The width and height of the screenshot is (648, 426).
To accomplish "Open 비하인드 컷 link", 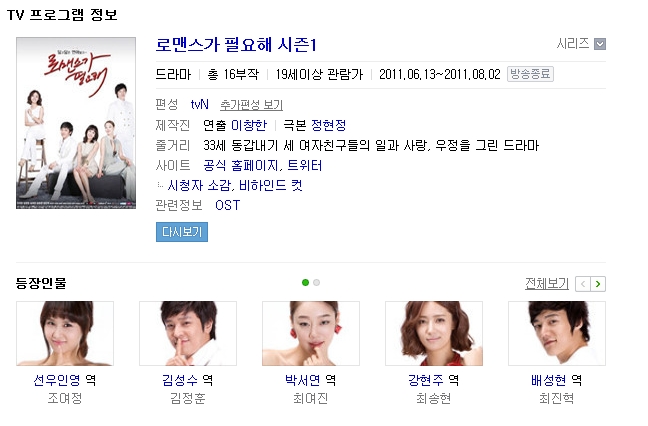I will 271,185.
